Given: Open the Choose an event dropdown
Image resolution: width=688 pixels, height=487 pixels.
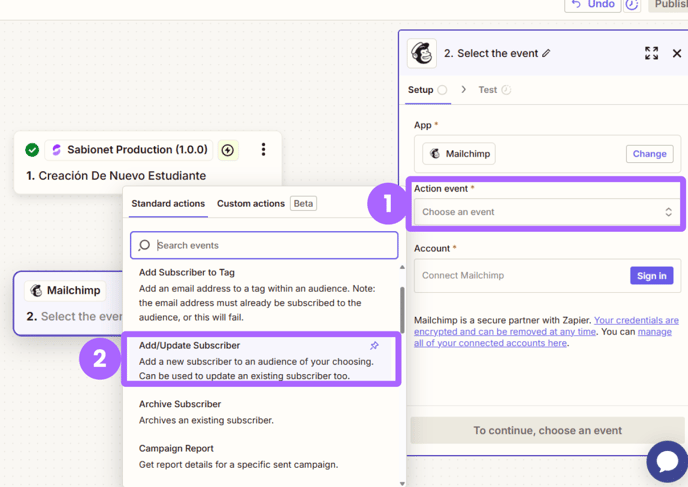Looking at the screenshot, I should (547, 212).
